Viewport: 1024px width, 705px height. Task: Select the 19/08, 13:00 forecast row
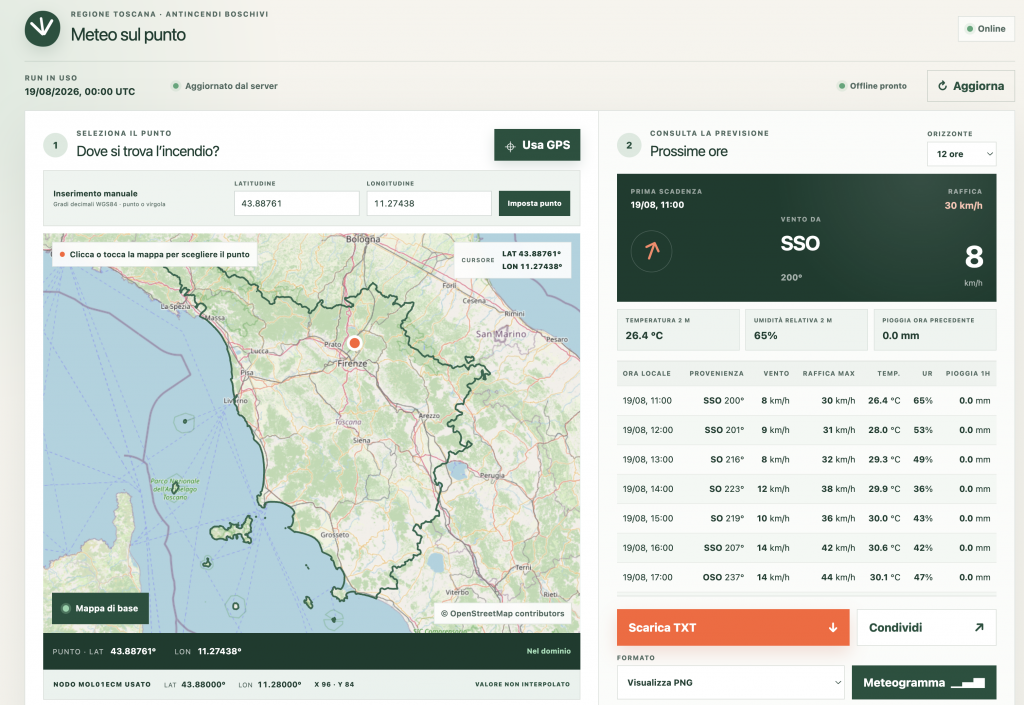tap(807, 460)
